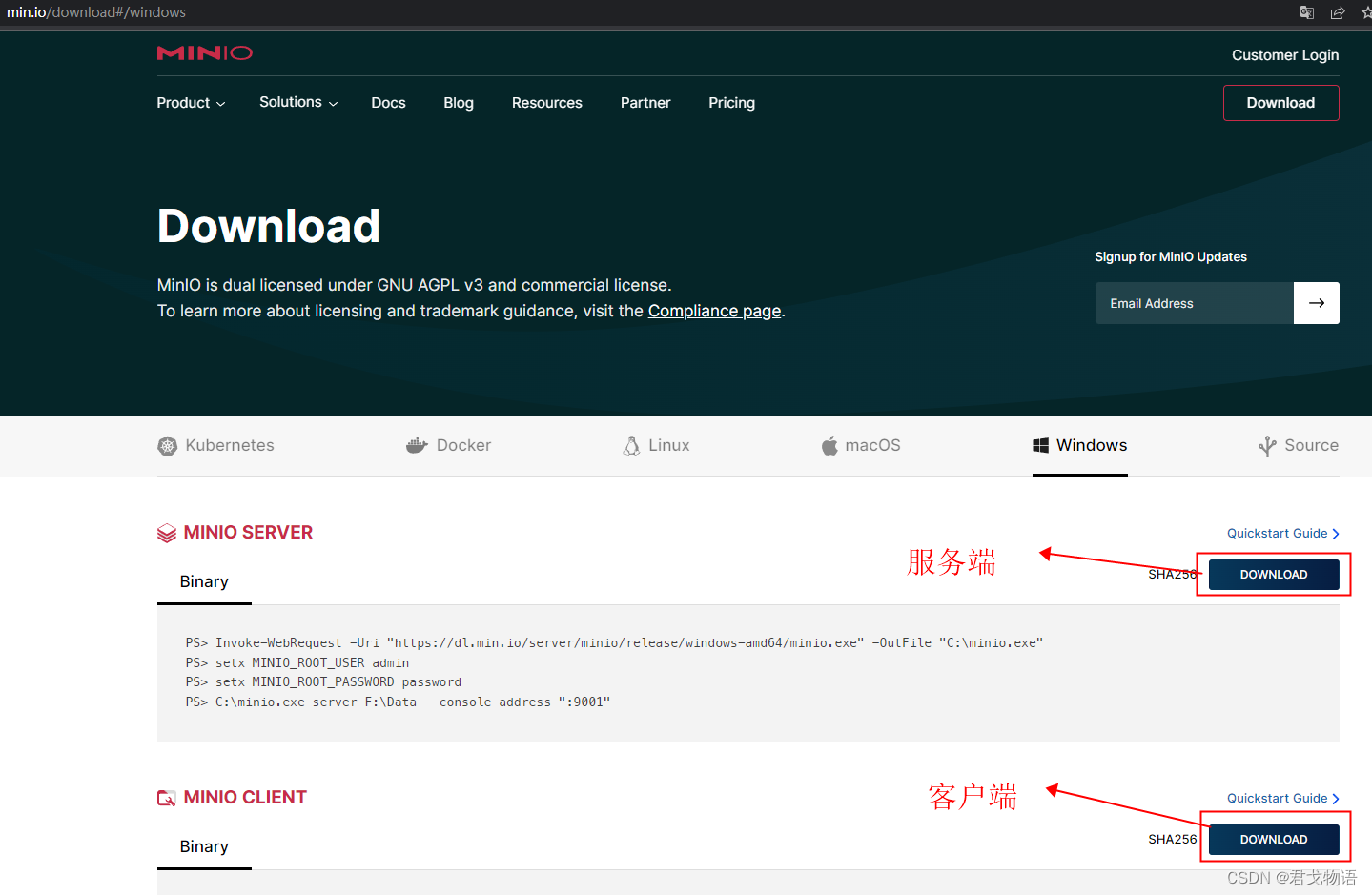Image resolution: width=1372 pixels, height=895 pixels.
Task: Open the browser translate page icon
Action: click(x=1307, y=12)
